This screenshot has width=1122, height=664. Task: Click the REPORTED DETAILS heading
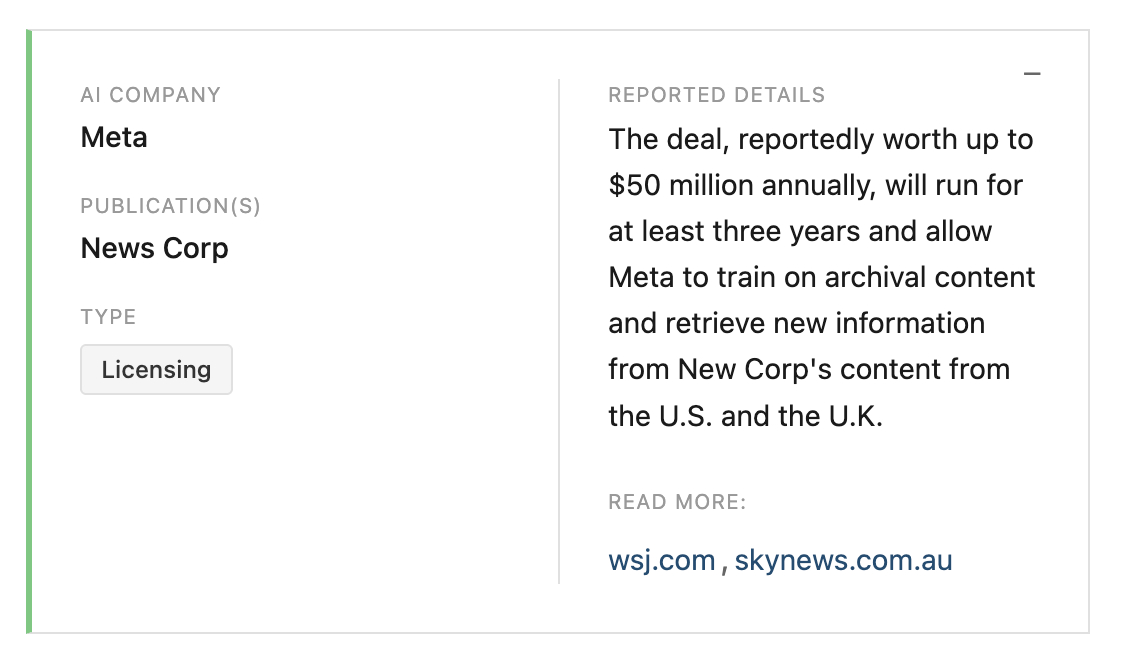pyautogui.click(x=716, y=95)
